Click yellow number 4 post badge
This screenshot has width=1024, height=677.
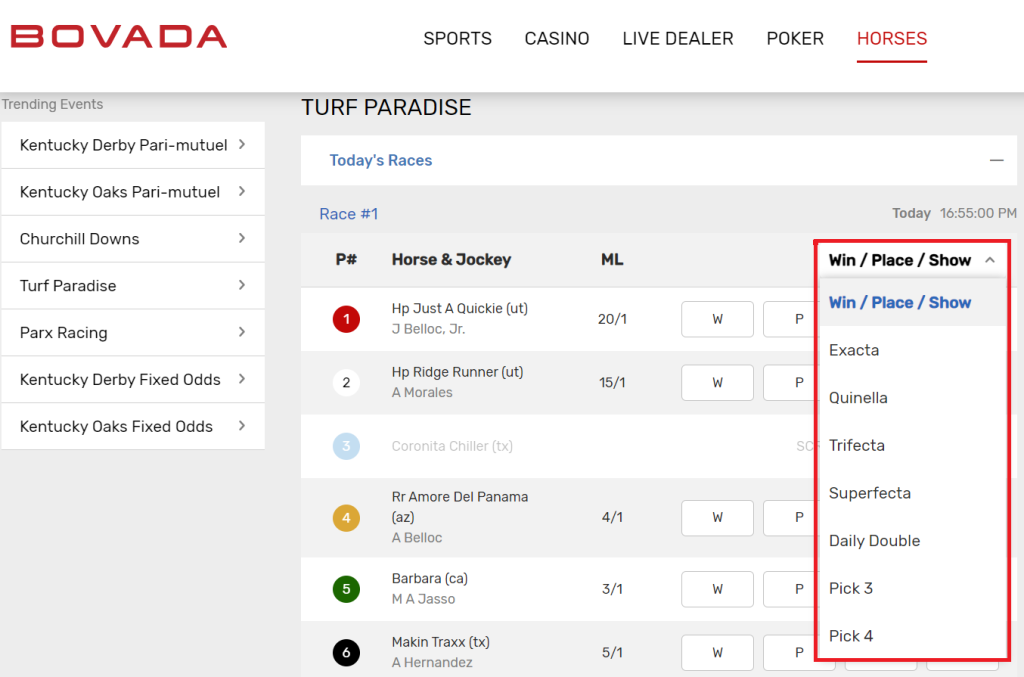pyautogui.click(x=346, y=518)
